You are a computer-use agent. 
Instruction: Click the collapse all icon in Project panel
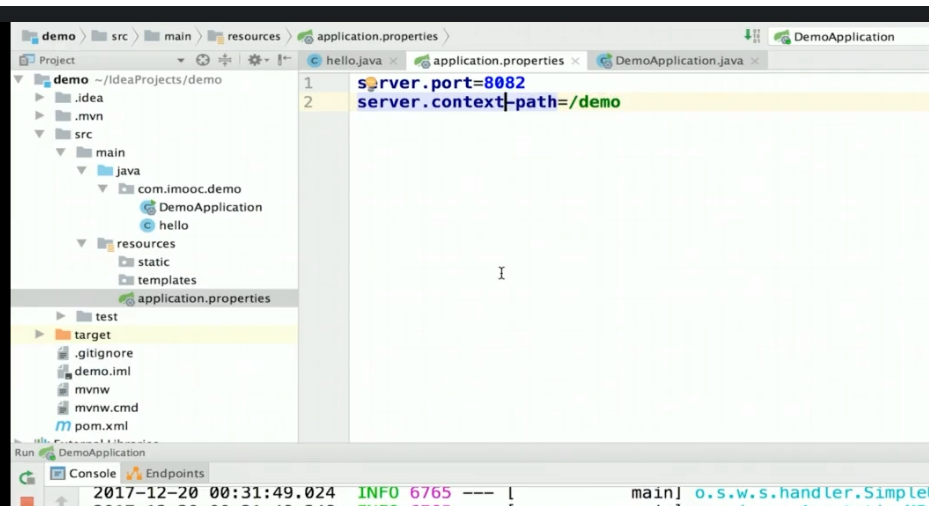[x=225, y=60]
